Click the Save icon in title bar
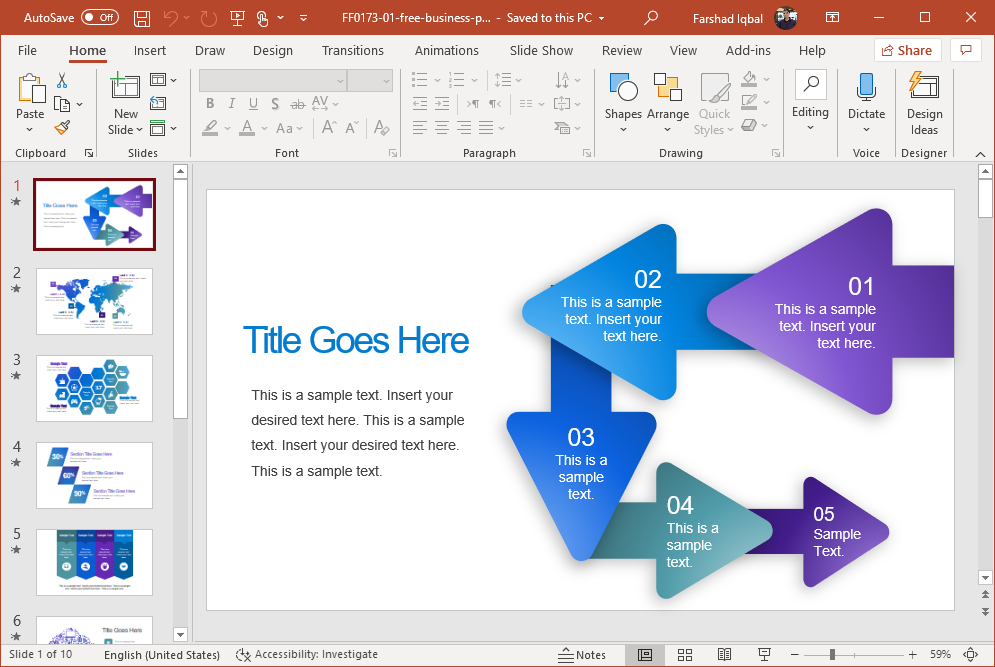 (142, 18)
